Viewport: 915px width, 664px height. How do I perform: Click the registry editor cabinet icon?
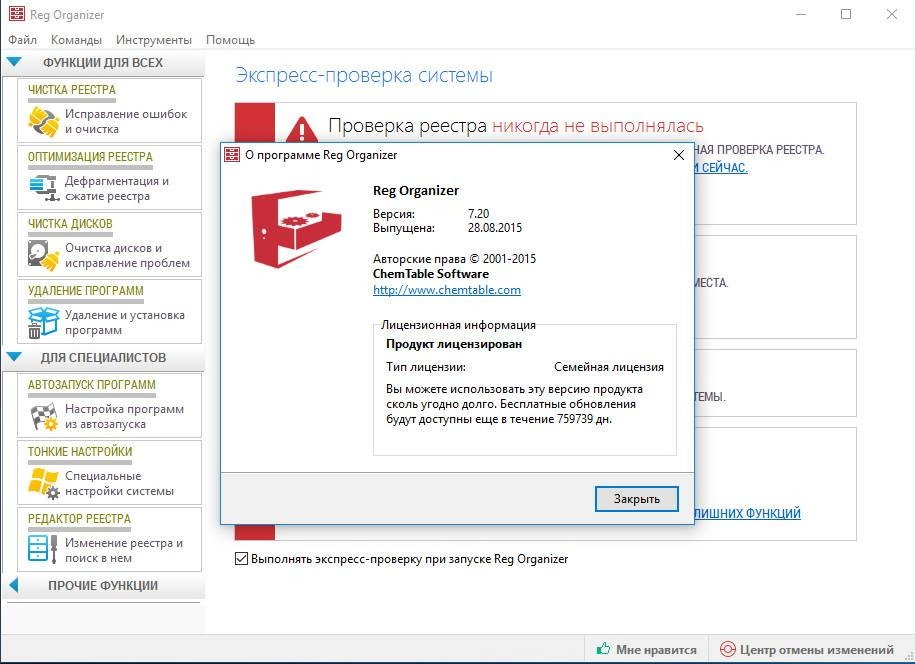coord(43,550)
